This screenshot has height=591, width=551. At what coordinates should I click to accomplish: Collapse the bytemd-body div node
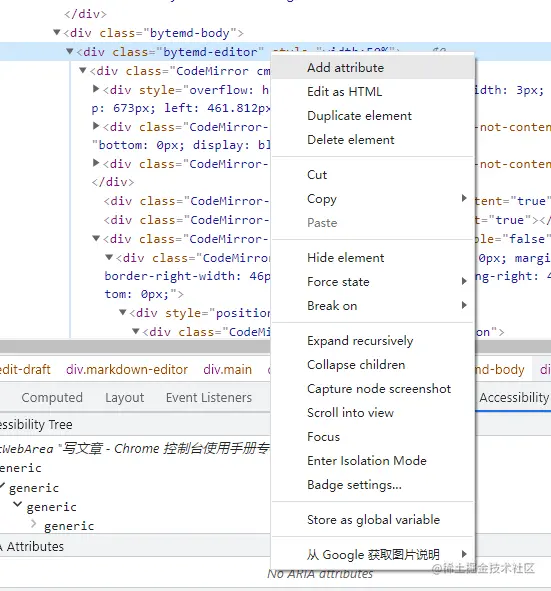(57, 32)
